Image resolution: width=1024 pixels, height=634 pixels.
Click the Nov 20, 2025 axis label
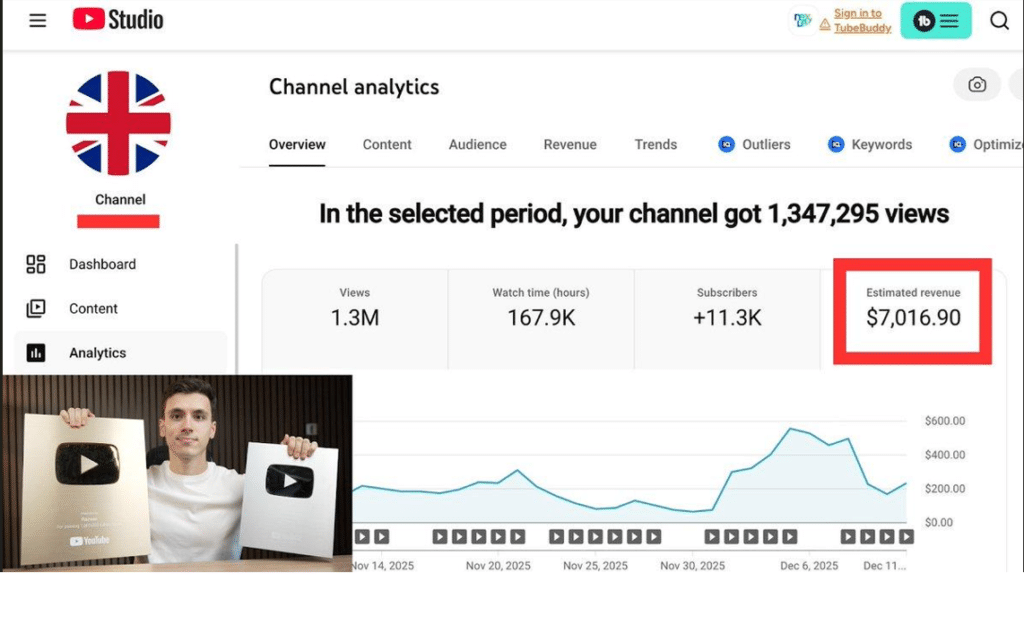pos(498,565)
